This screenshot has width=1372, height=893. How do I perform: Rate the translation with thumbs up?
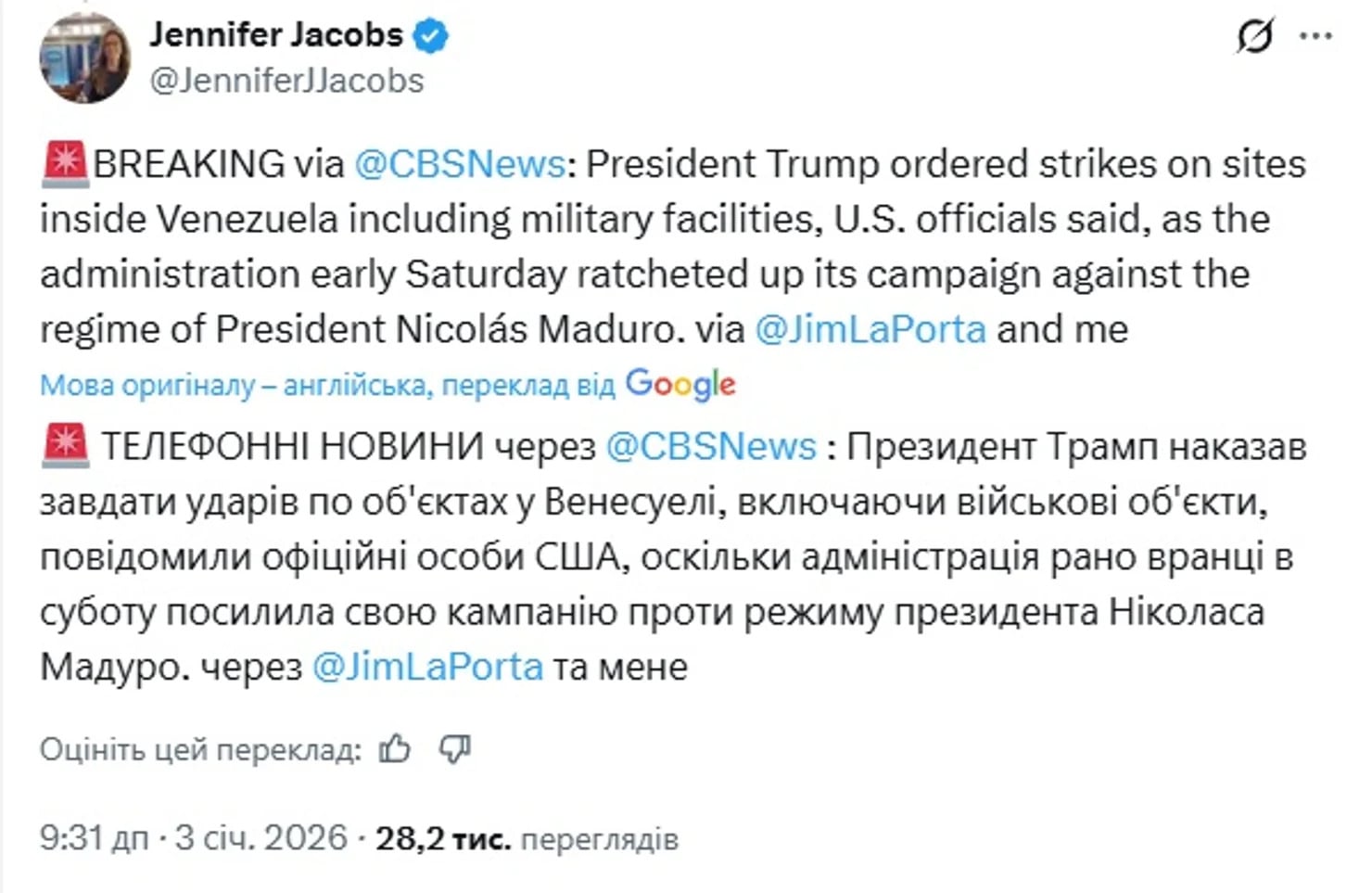tap(395, 748)
